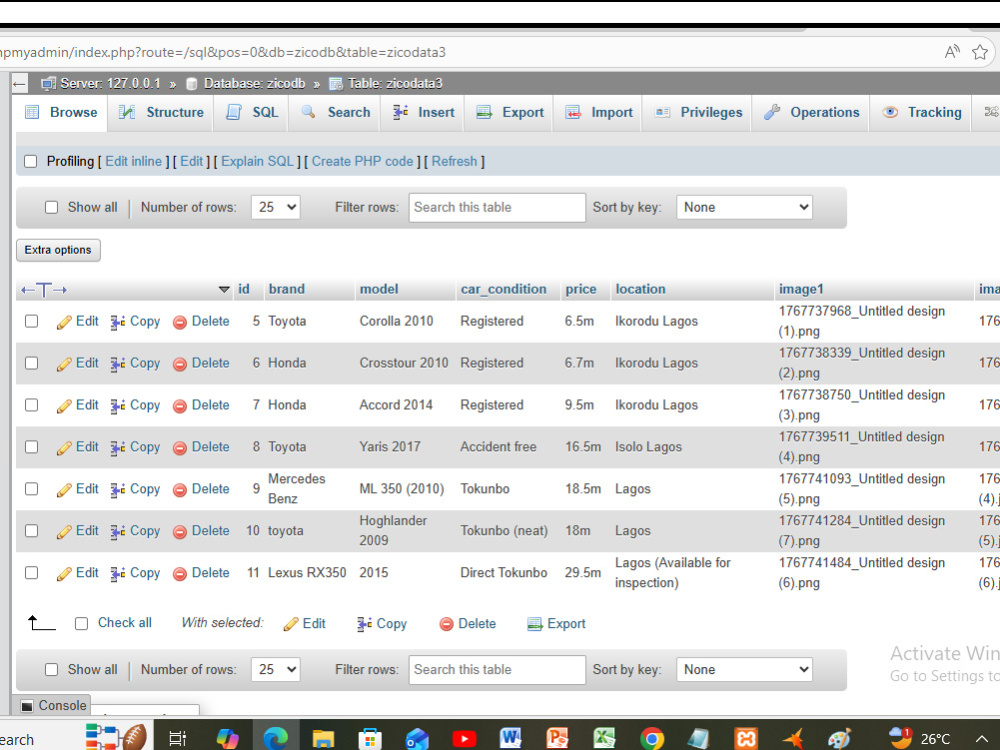Click the red delete icon for Honda Accord 2014 row
This screenshot has height=750, width=1000.
[x=180, y=406]
